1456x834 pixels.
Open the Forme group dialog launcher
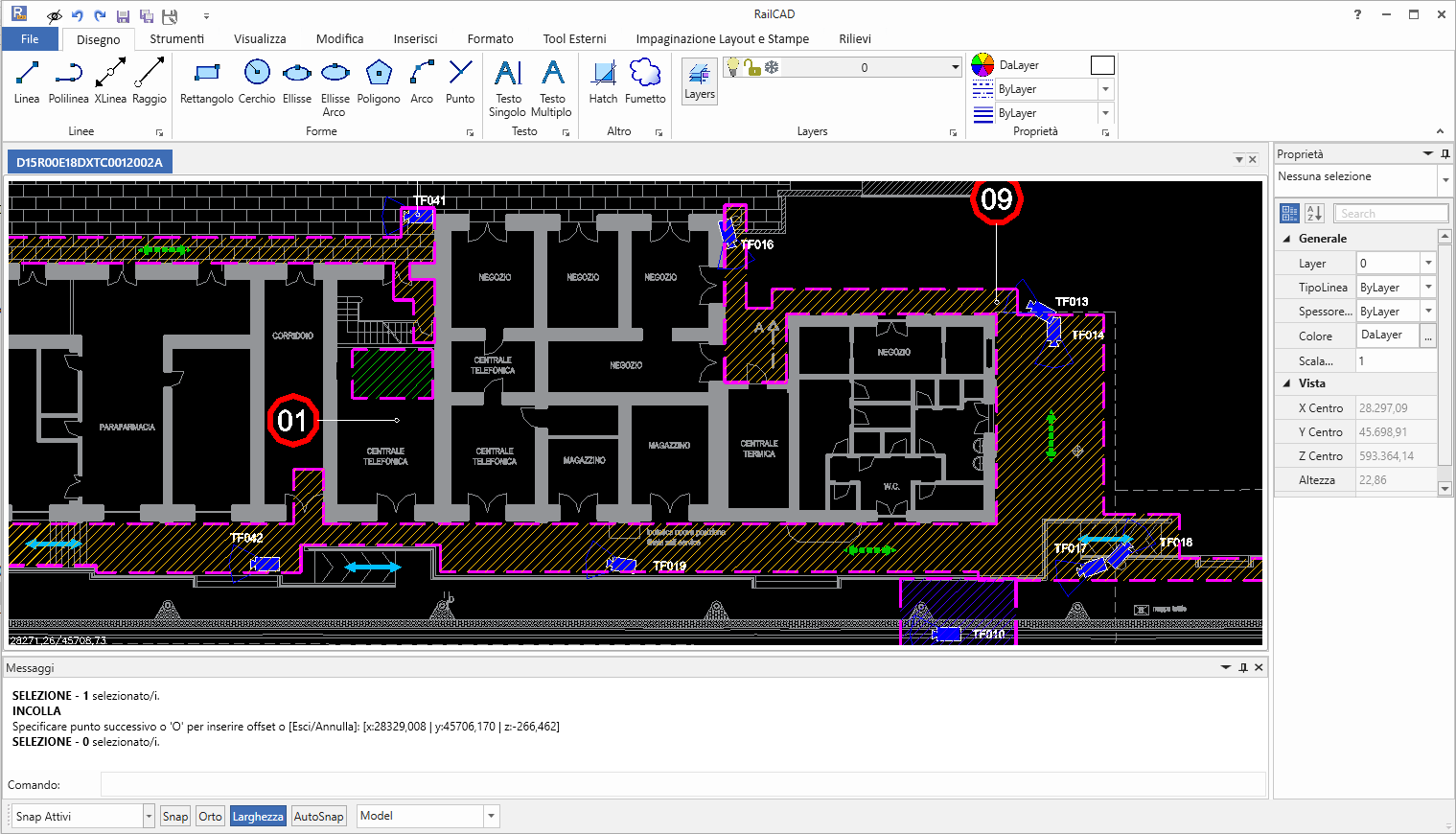(x=470, y=132)
